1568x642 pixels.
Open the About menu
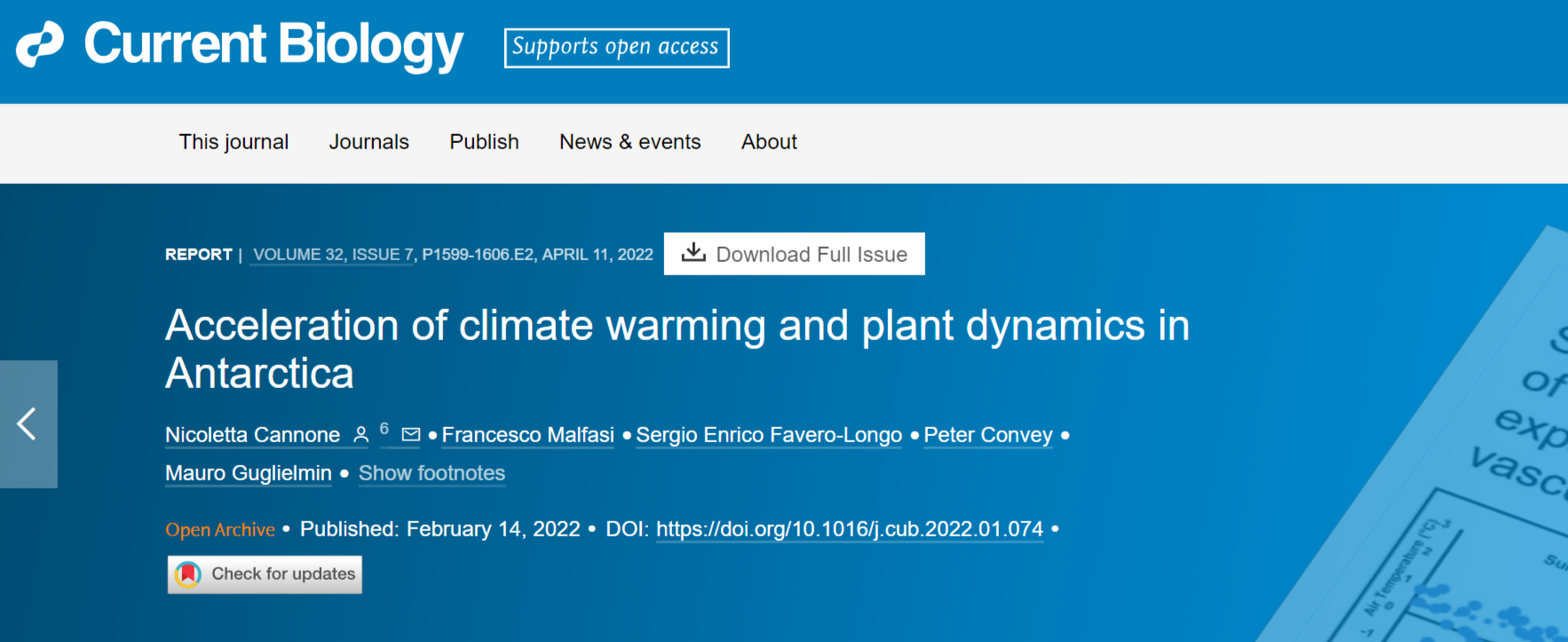pos(769,142)
